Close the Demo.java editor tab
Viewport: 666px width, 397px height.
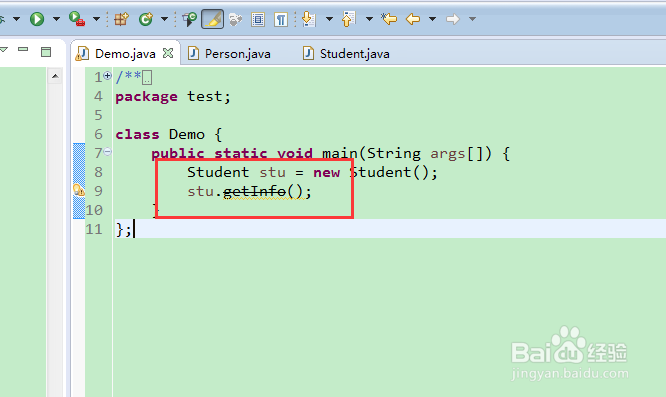(x=168, y=53)
